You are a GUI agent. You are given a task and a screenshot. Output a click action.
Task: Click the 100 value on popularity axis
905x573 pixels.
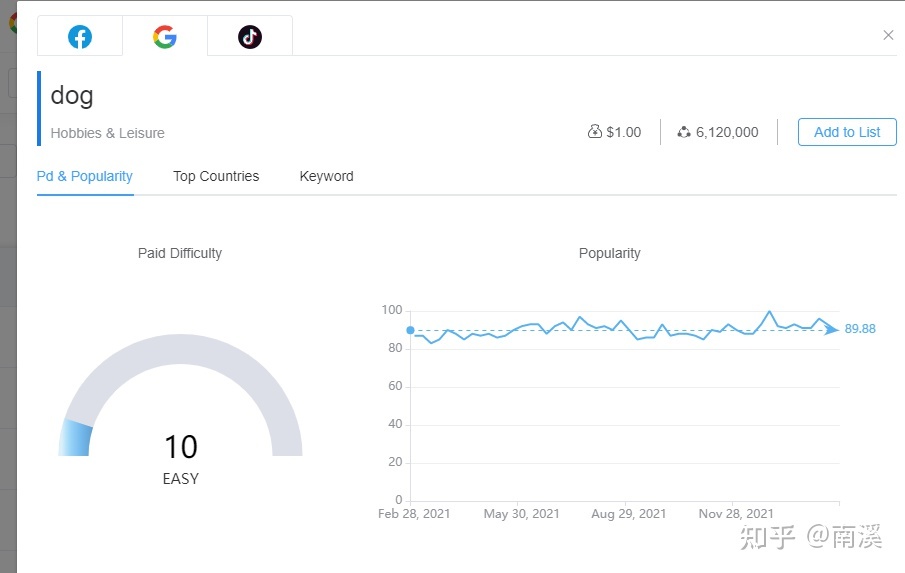[x=392, y=310]
